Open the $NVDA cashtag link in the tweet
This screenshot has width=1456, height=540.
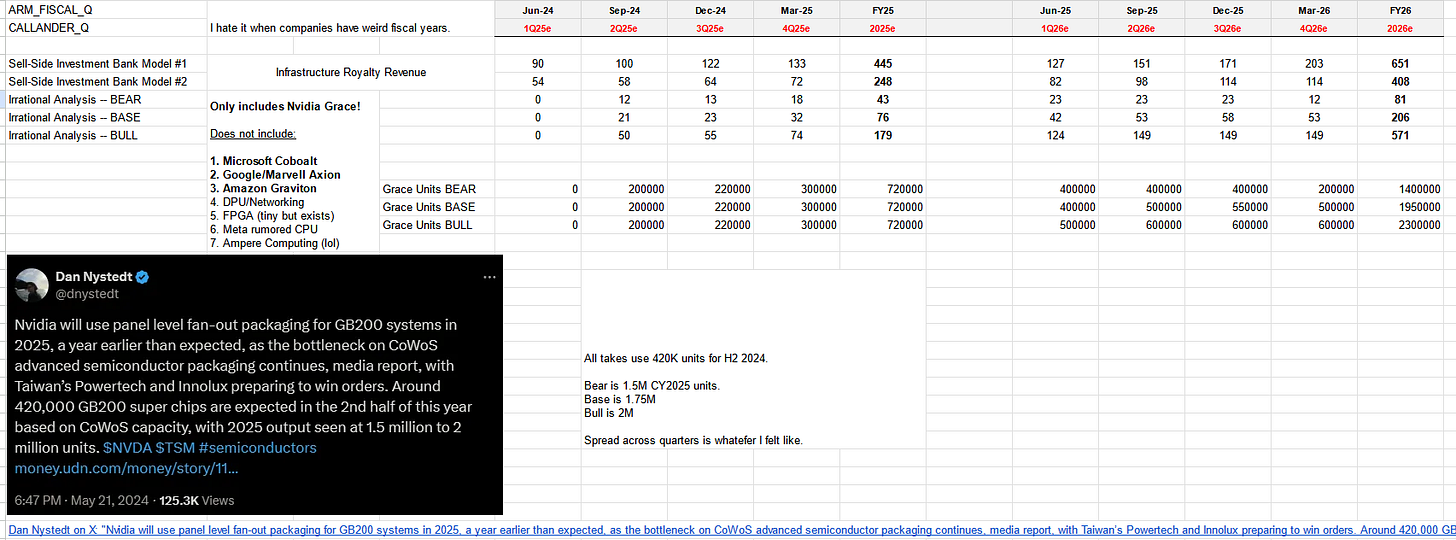[x=126, y=447]
